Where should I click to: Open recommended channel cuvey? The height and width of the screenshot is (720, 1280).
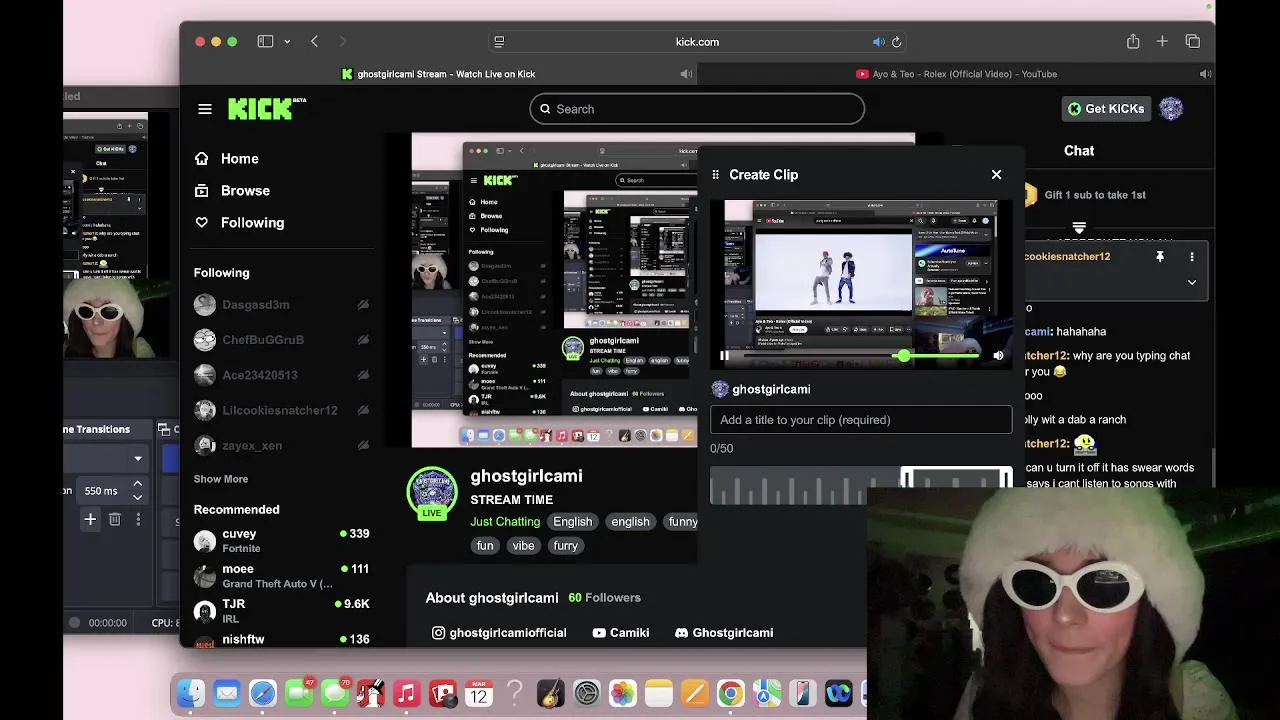click(281, 540)
